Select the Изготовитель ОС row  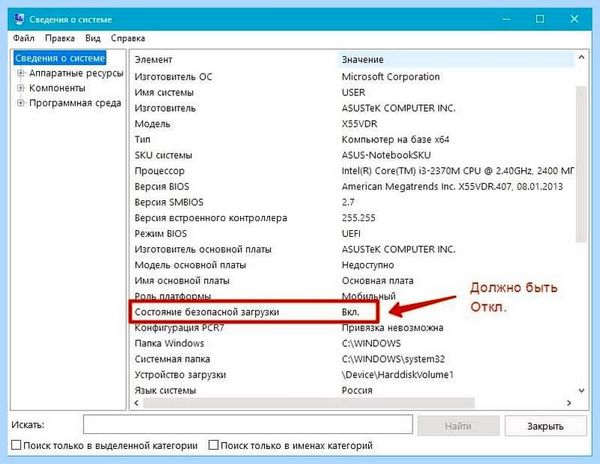[x=354, y=77]
